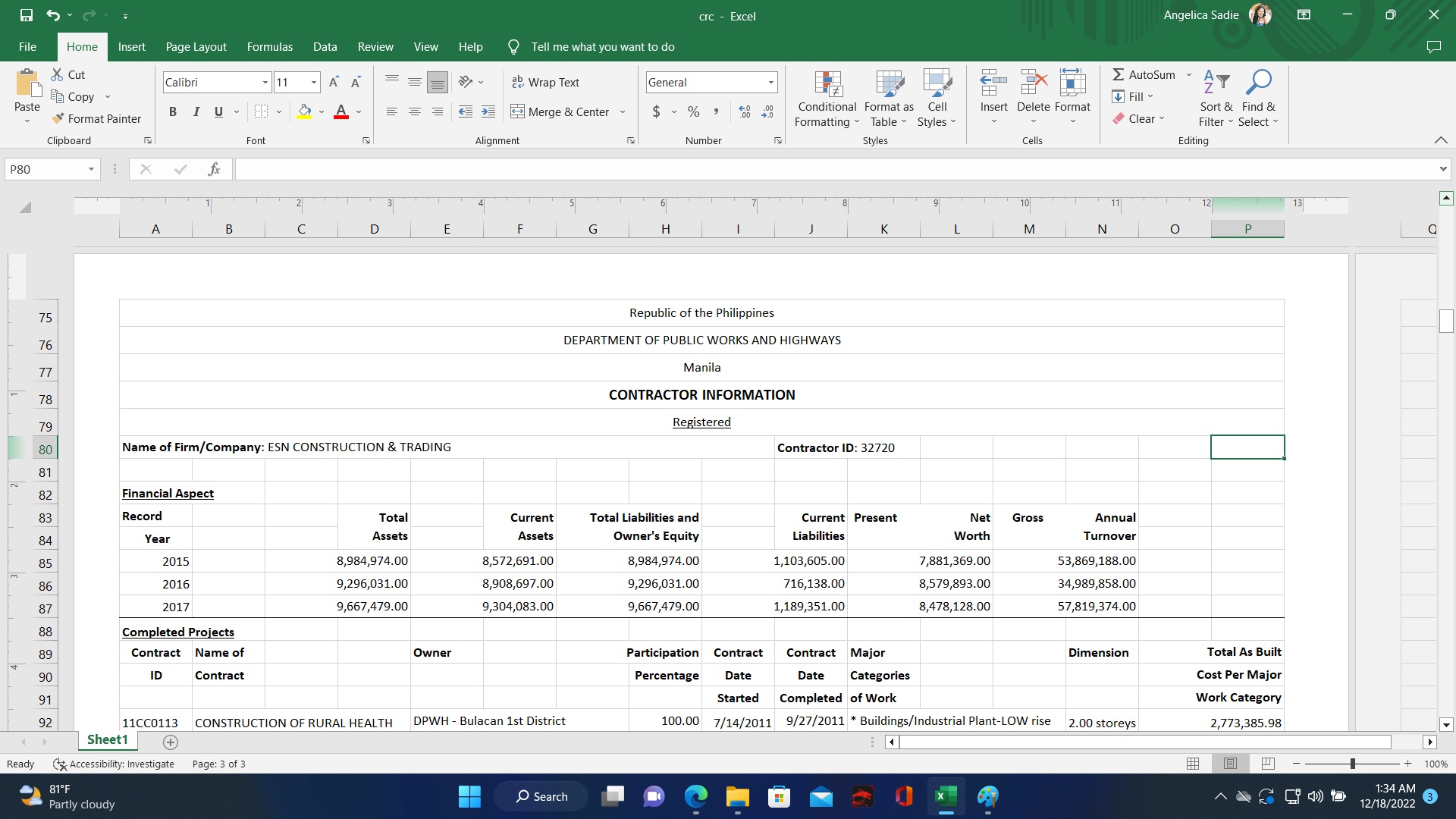Viewport: 1456px width, 819px height.
Task: Switch to Normal view in status bar
Action: 1193,764
